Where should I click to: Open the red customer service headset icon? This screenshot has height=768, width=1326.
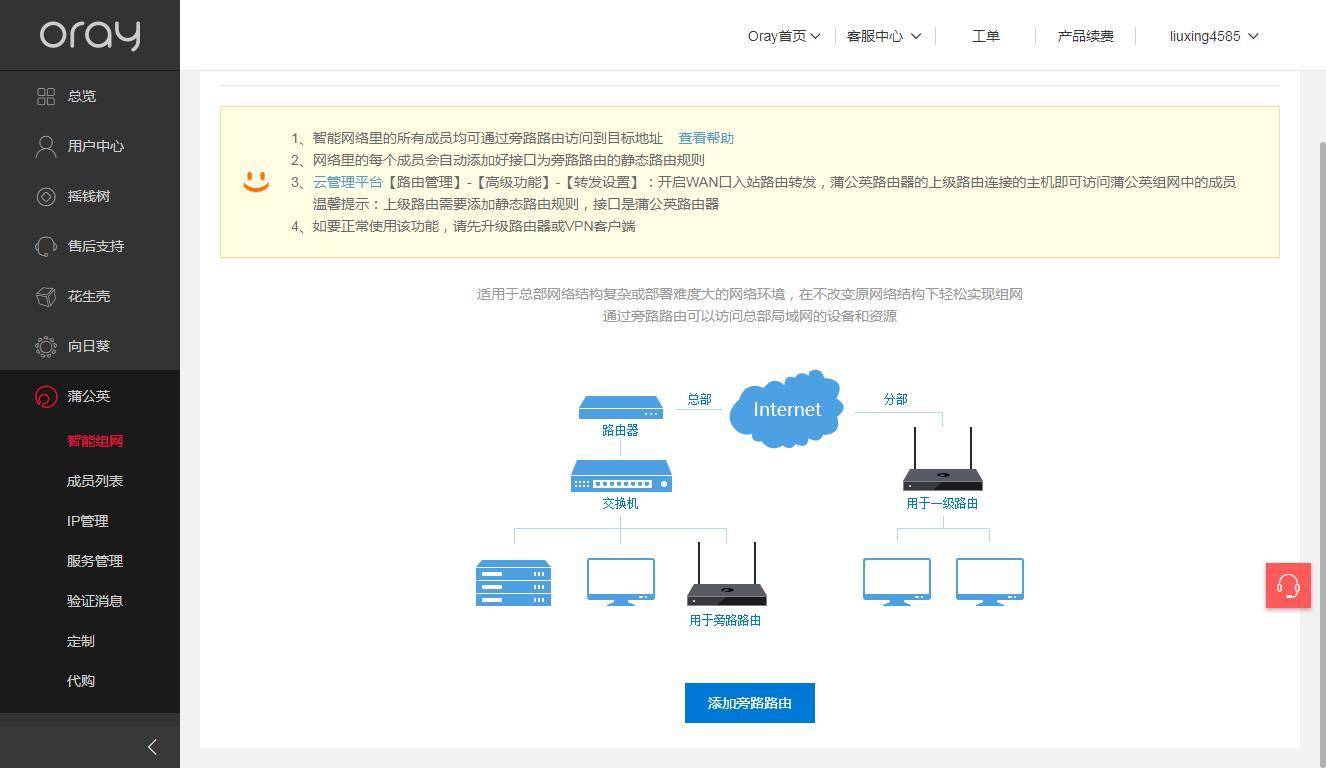[x=1288, y=586]
